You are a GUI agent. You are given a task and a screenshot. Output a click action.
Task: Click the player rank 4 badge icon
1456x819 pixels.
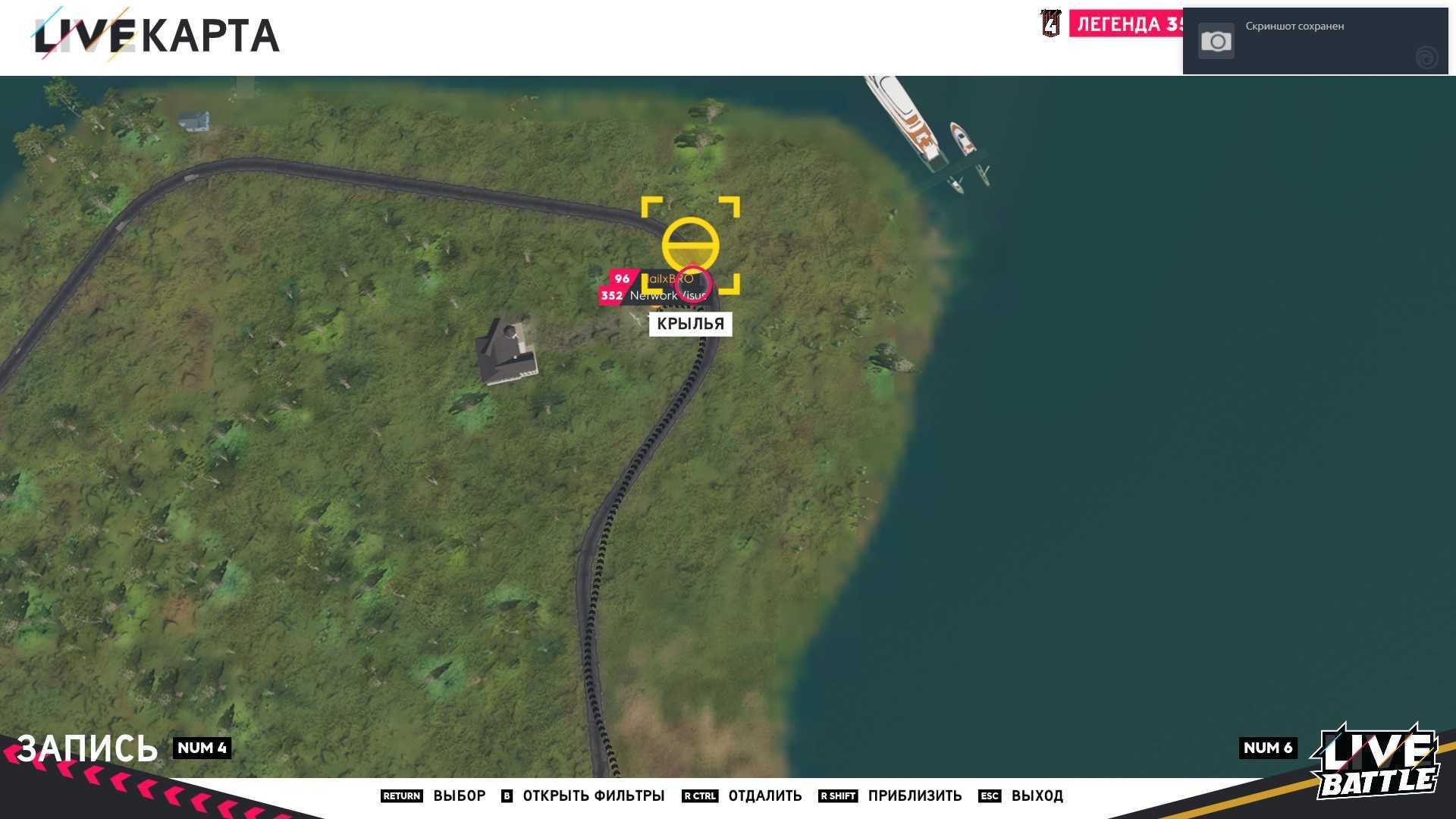coord(1050,24)
